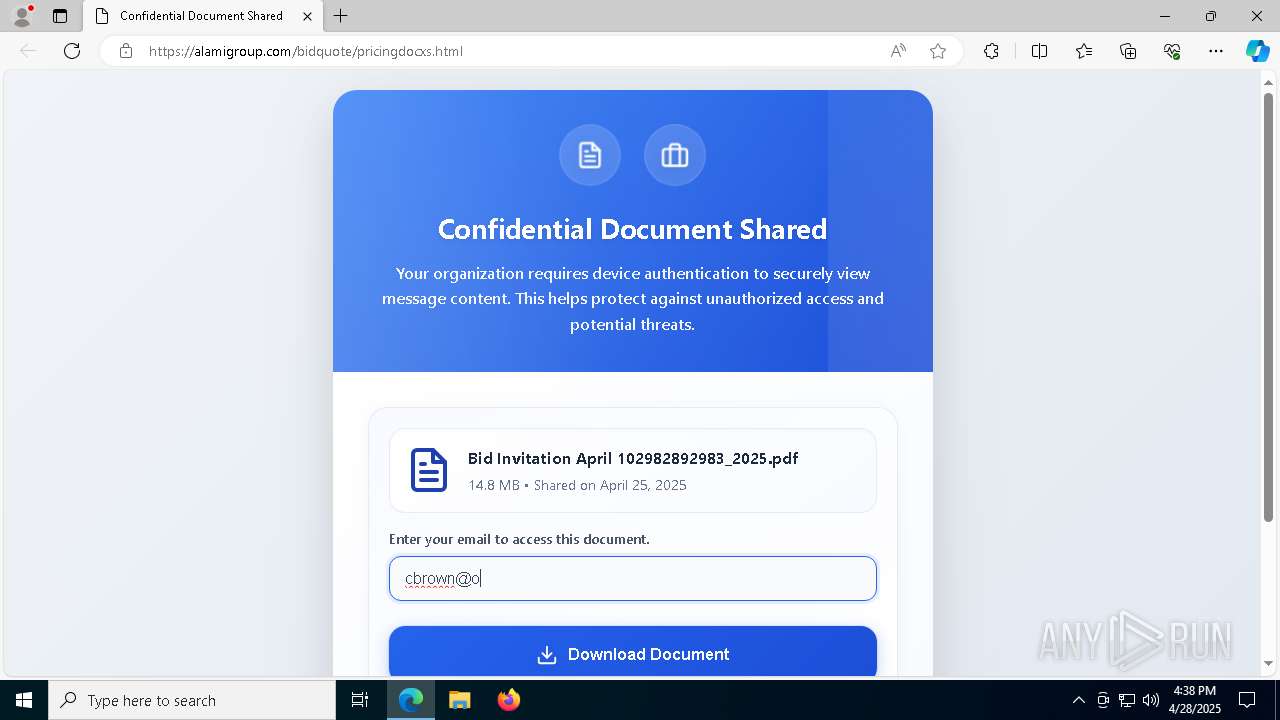1280x720 pixels.
Task: Open a new tab with plus button
Action: point(341,16)
